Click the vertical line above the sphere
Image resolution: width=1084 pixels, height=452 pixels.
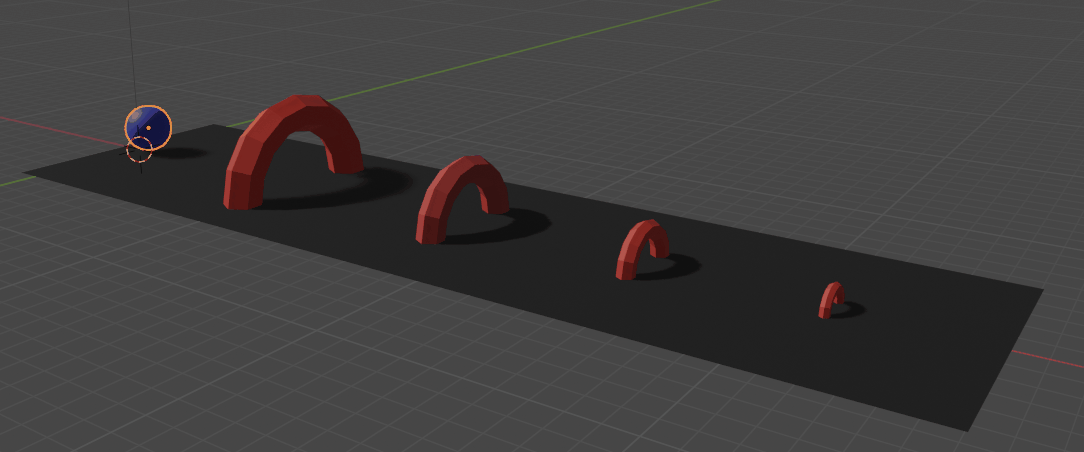132,50
